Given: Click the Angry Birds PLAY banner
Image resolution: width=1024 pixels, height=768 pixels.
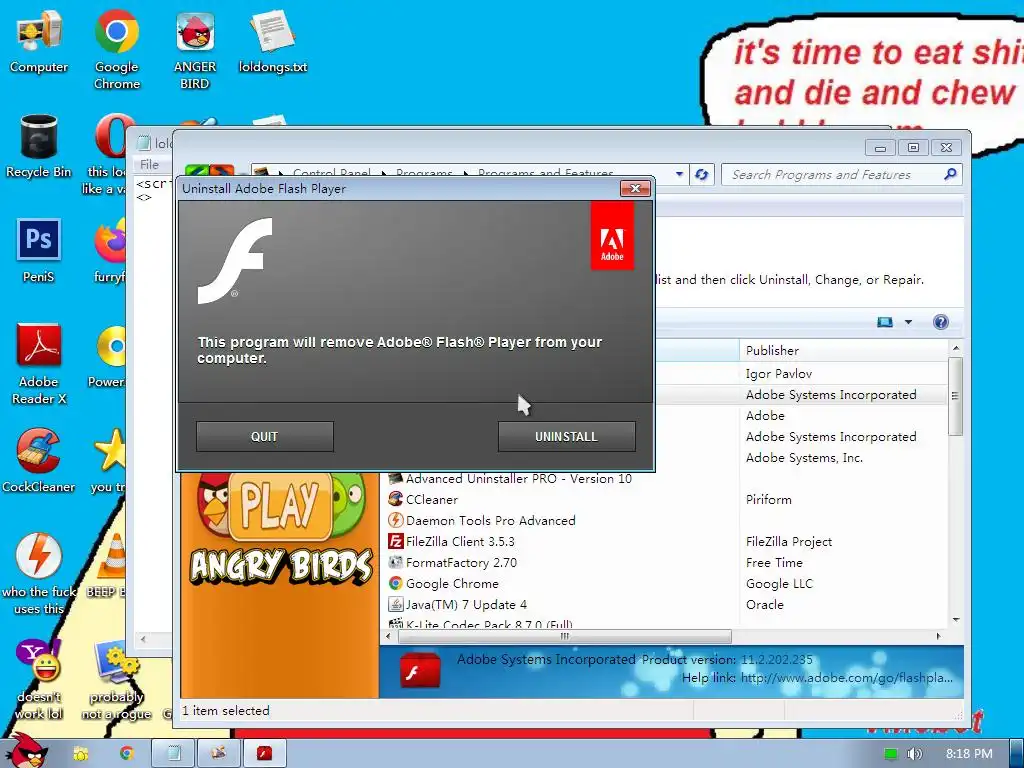Looking at the screenshot, I should (x=280, y=506).
